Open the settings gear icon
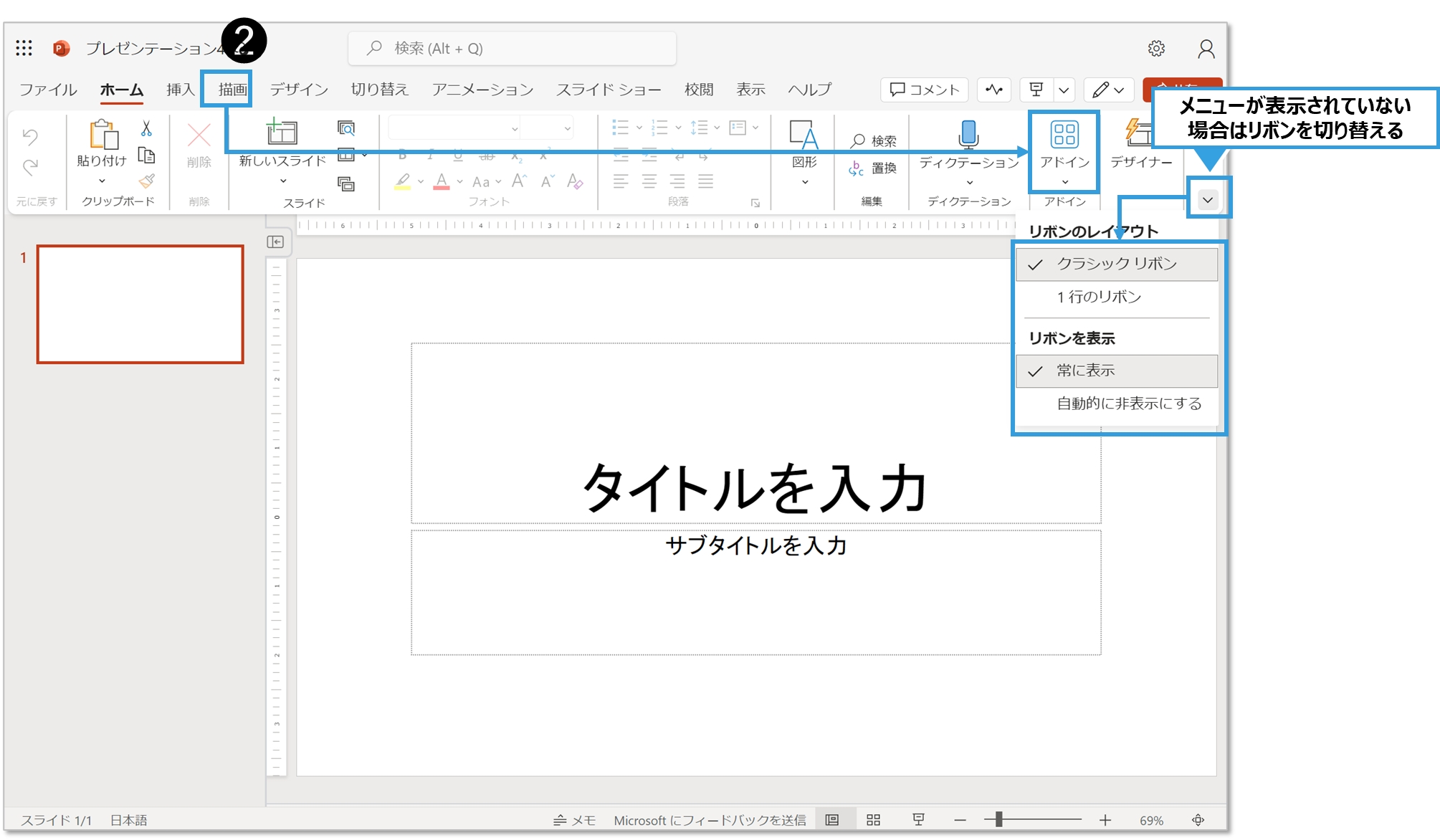The image size is (1440, 840). click(x=1156, y=49)
